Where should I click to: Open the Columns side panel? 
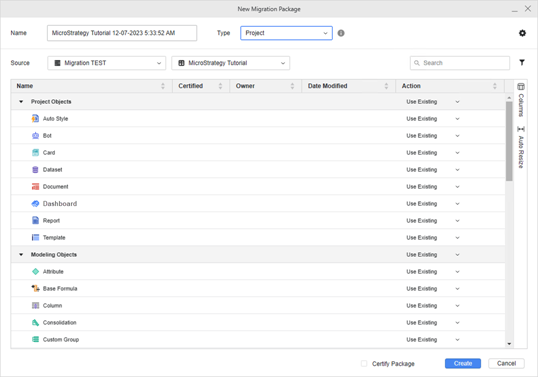[x=521, y=100]
